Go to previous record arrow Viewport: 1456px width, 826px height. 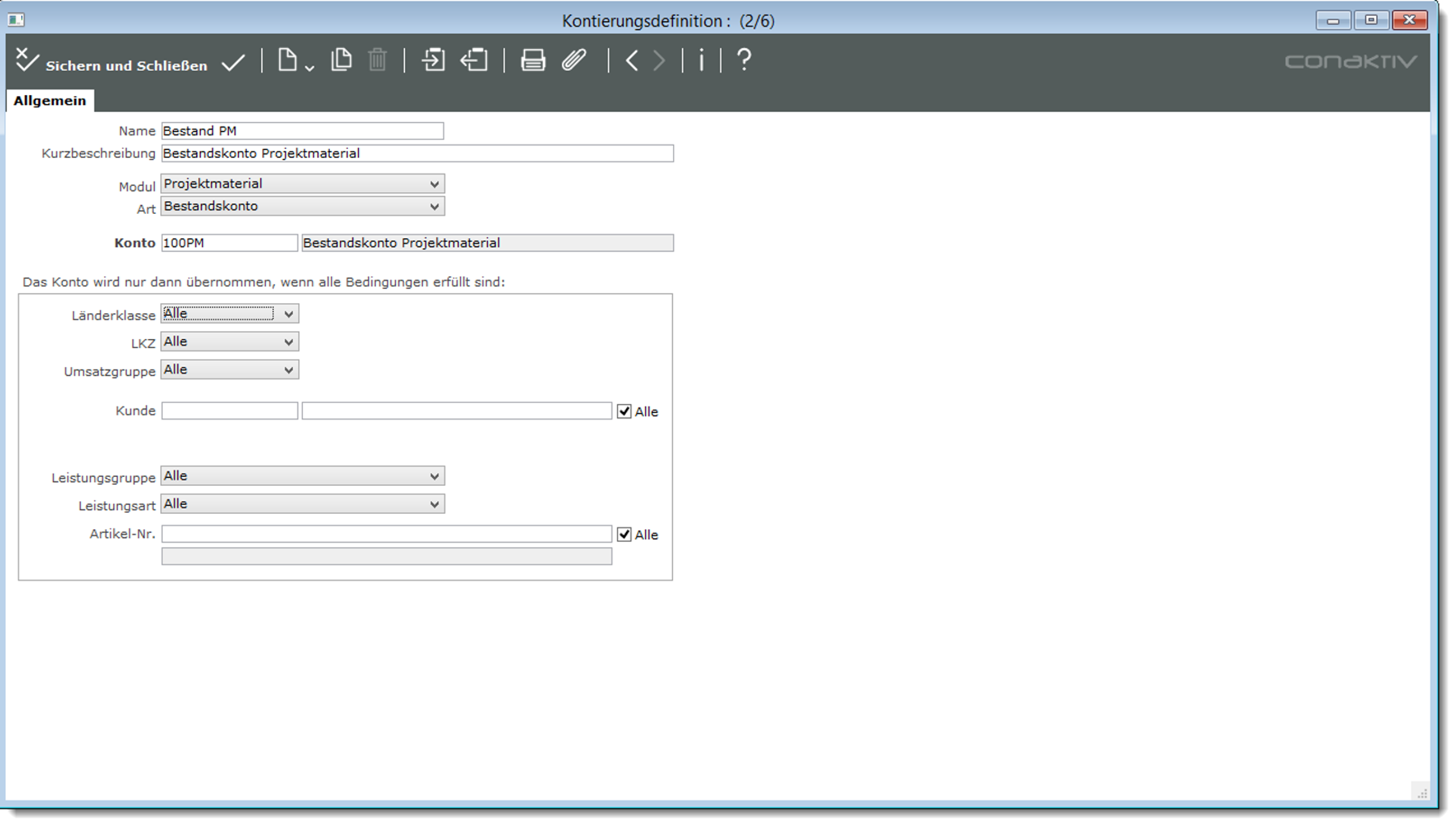click(x=632, y=60)
